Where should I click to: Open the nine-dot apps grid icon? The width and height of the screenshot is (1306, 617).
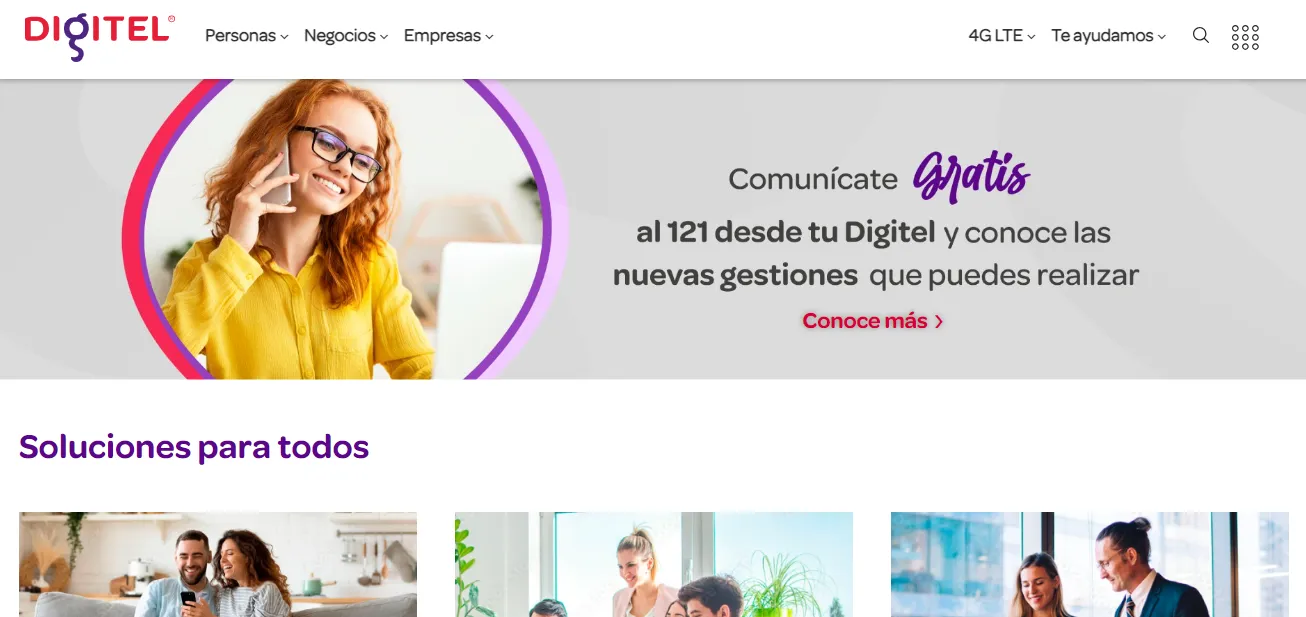click(x=1245, y=37)
